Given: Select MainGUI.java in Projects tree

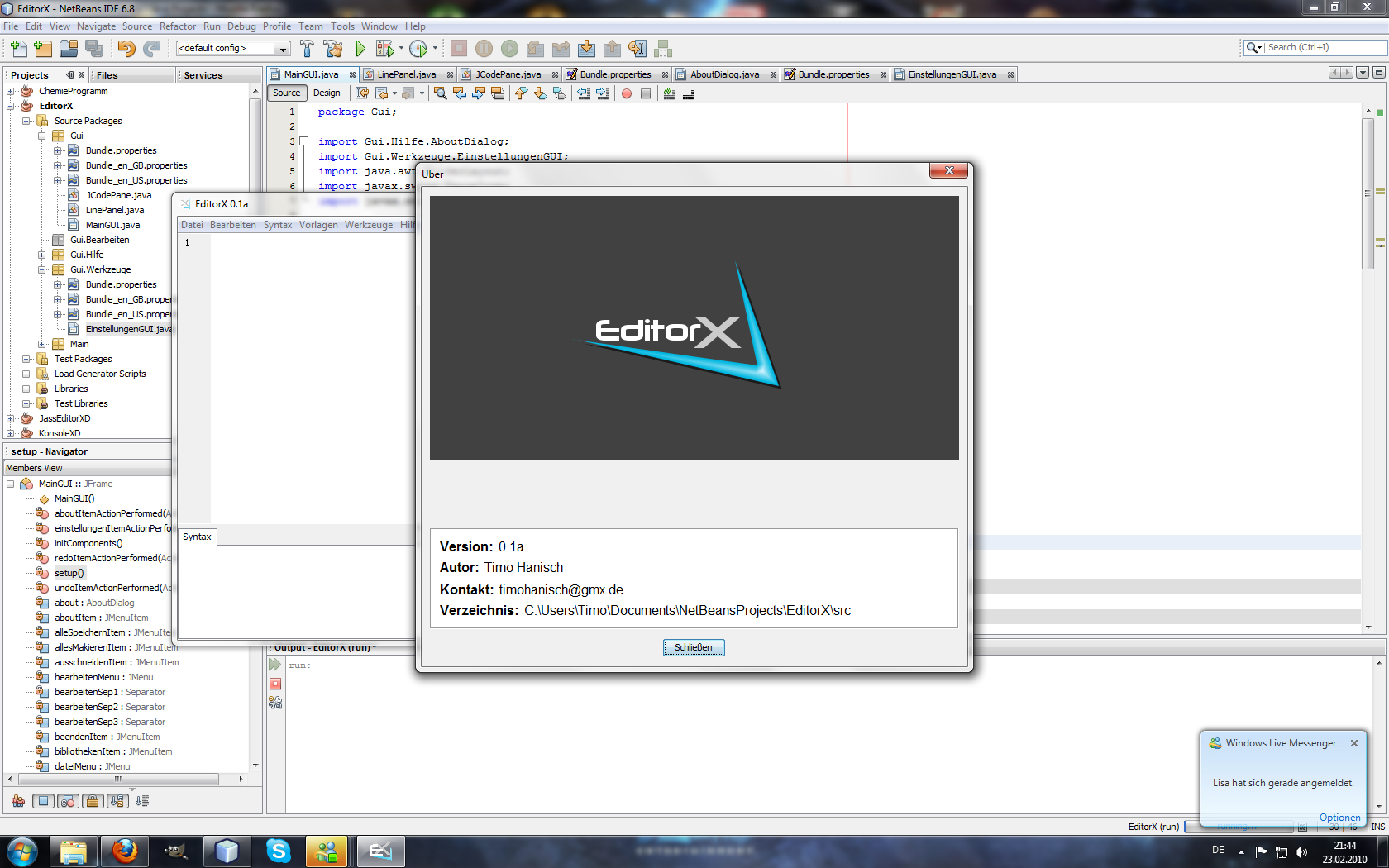Looking at the screenshot, I should click(x=112, y=225).
